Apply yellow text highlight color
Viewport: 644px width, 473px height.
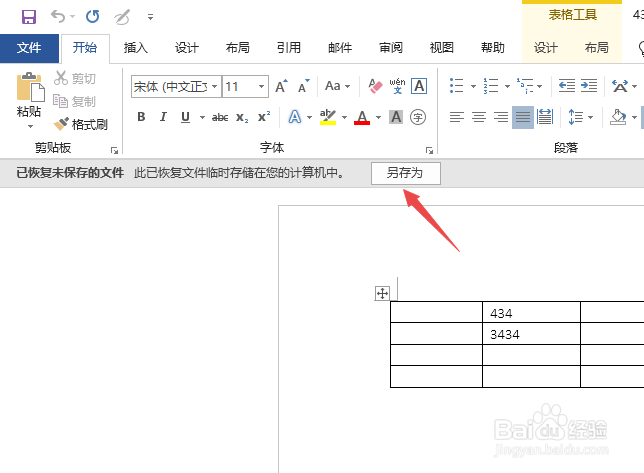click(x=328, y=117)
